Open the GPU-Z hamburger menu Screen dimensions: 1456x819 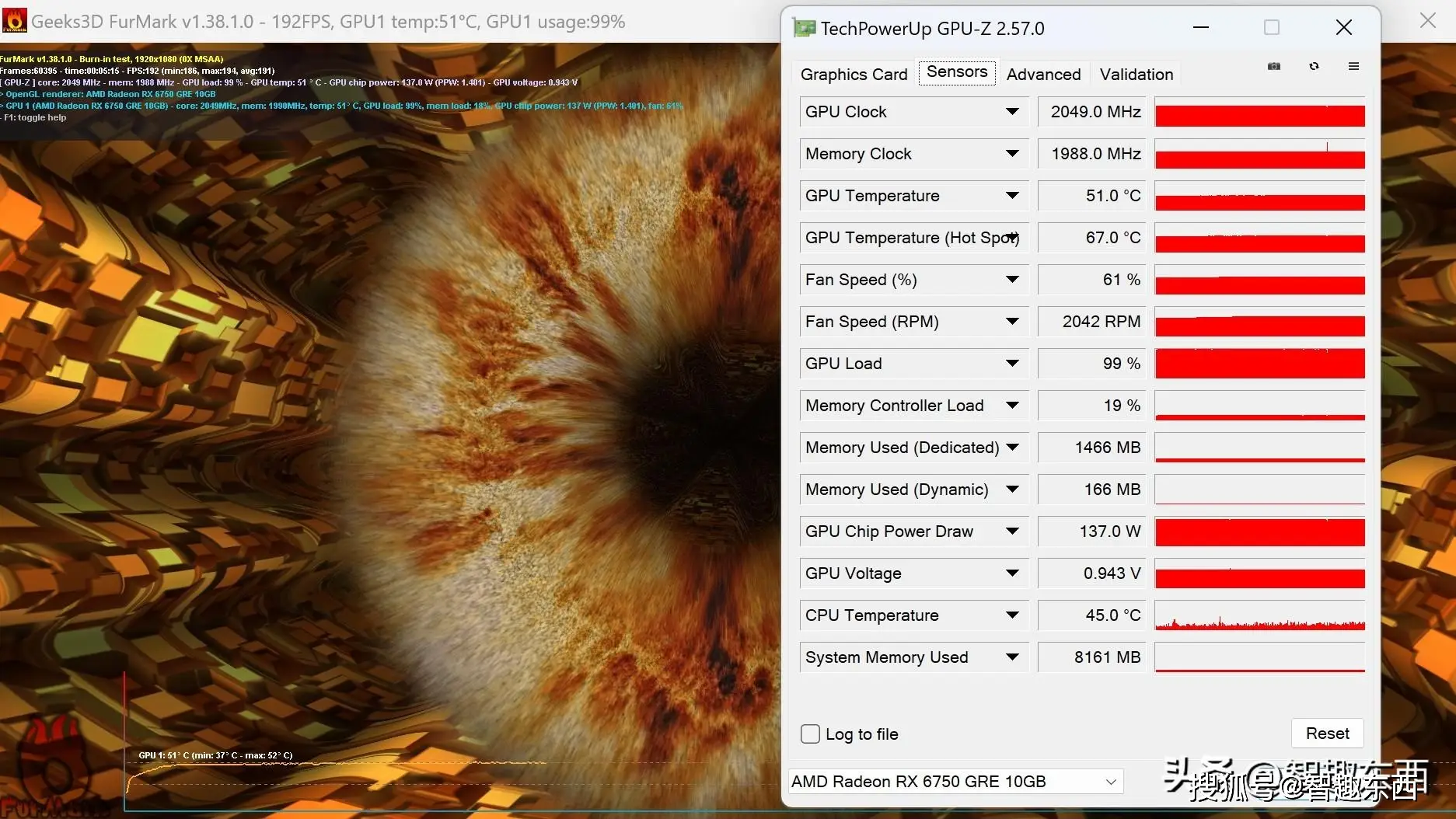[1353, 66]
